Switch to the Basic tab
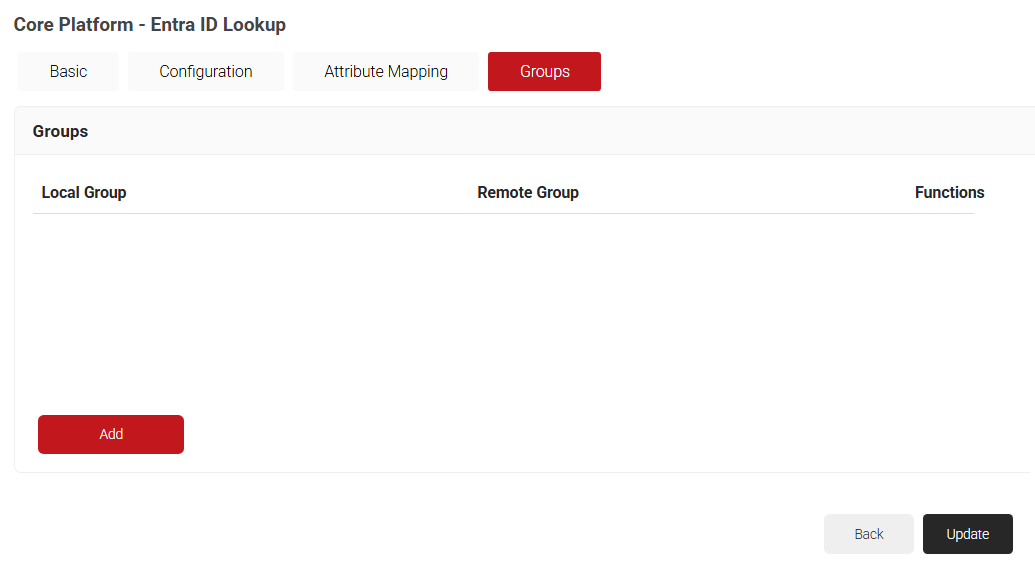Image resolution: width=1035 pixels, height=567 pixels. 68,72
